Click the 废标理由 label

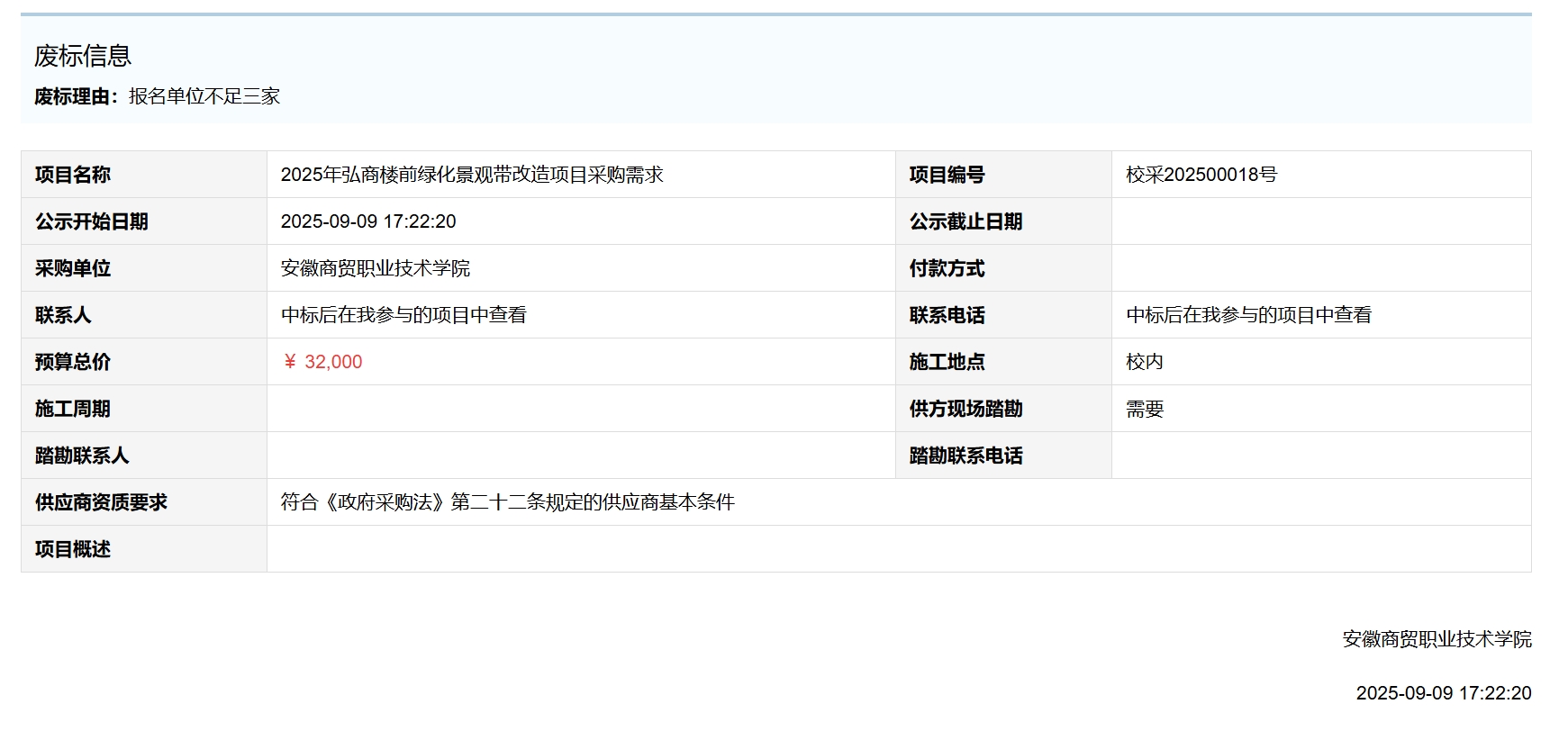click(76, 96)
